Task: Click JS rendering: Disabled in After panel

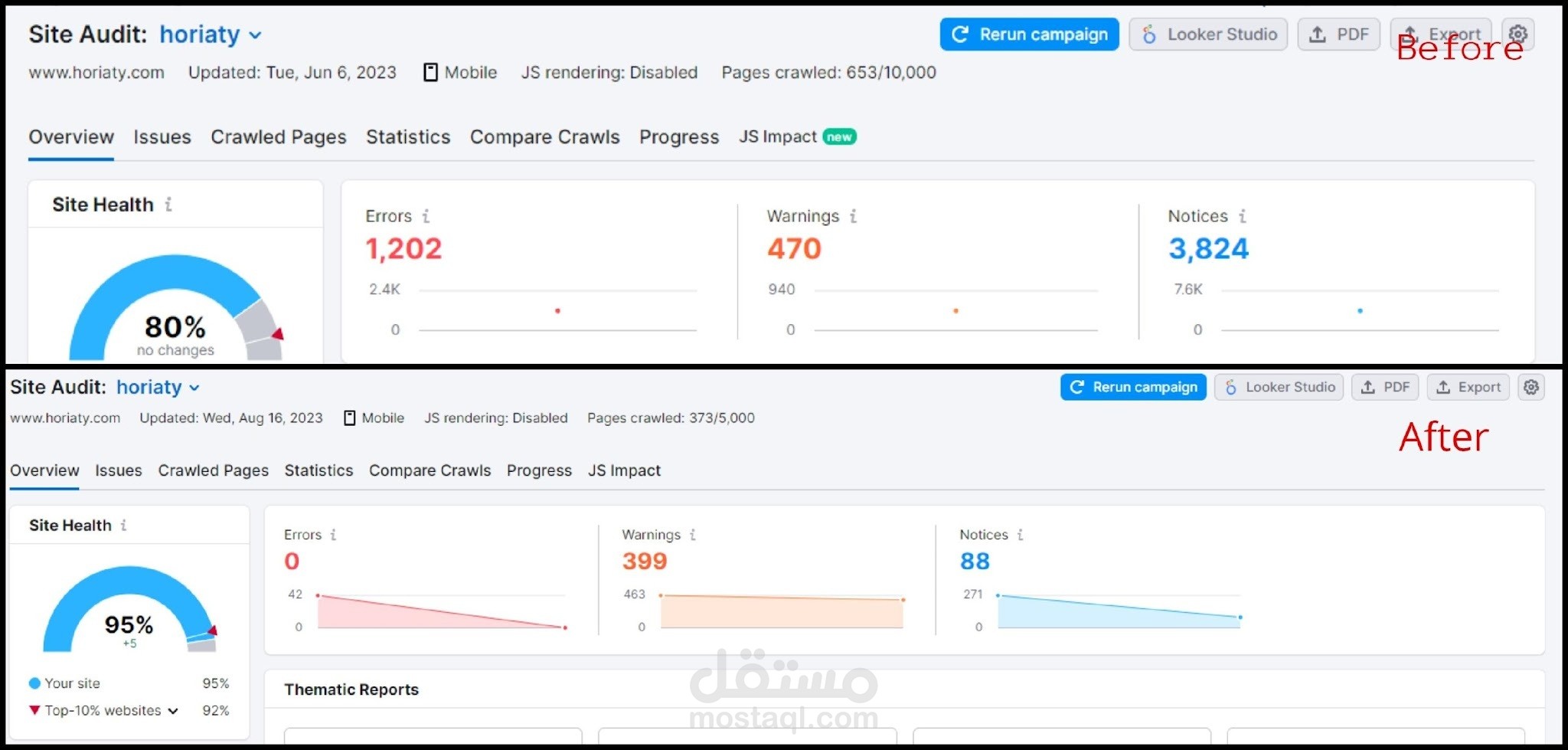Action: tap(496, 418)
